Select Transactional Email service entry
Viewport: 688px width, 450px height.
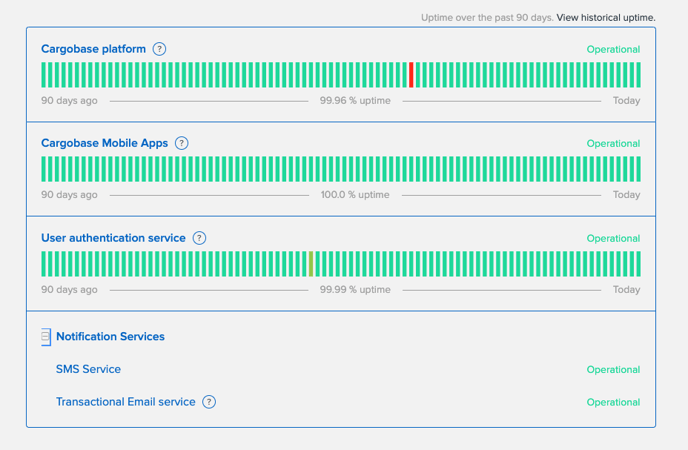point(125,402)
